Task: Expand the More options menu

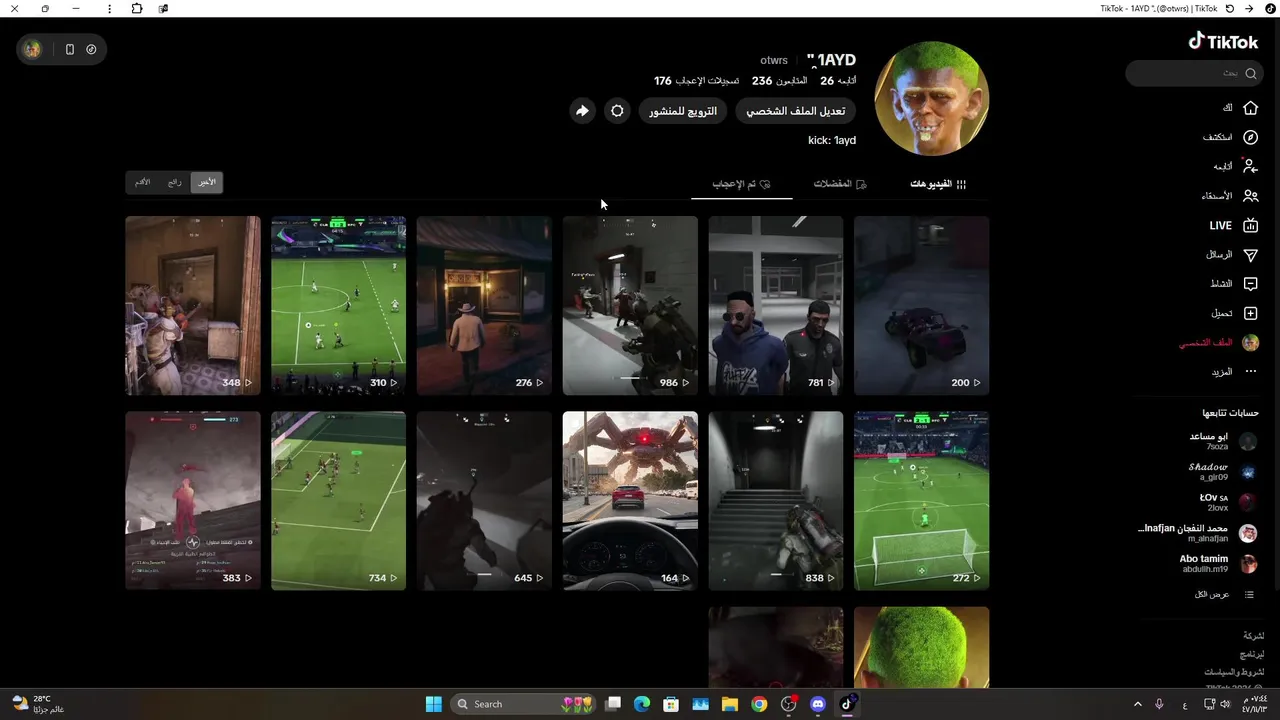Action: coord(1234,372)
